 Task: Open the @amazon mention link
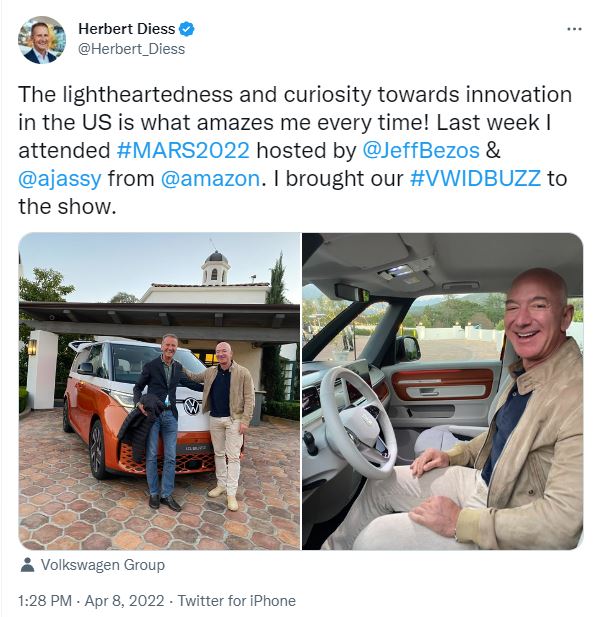click(210, 179)
